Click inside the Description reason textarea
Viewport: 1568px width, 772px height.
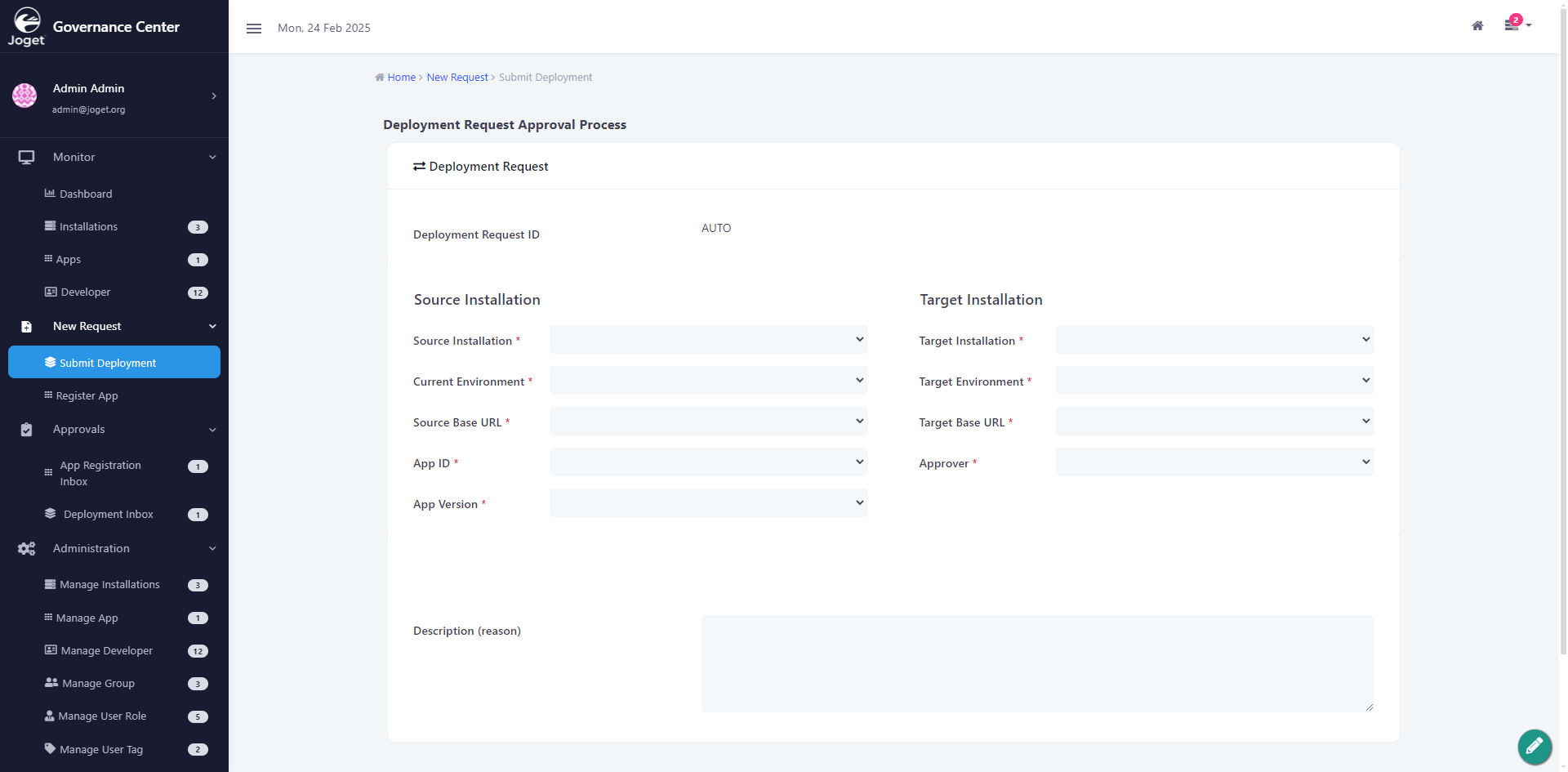point(1037,663)
